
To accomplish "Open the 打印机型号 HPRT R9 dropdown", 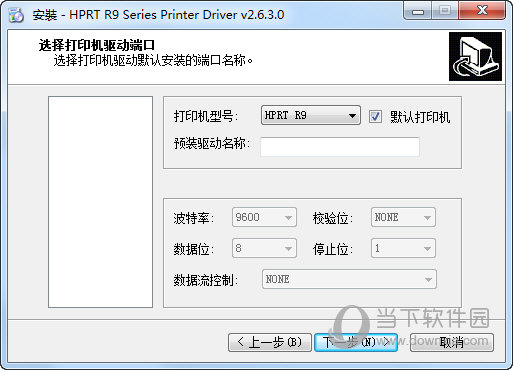I will coord(311,115).
